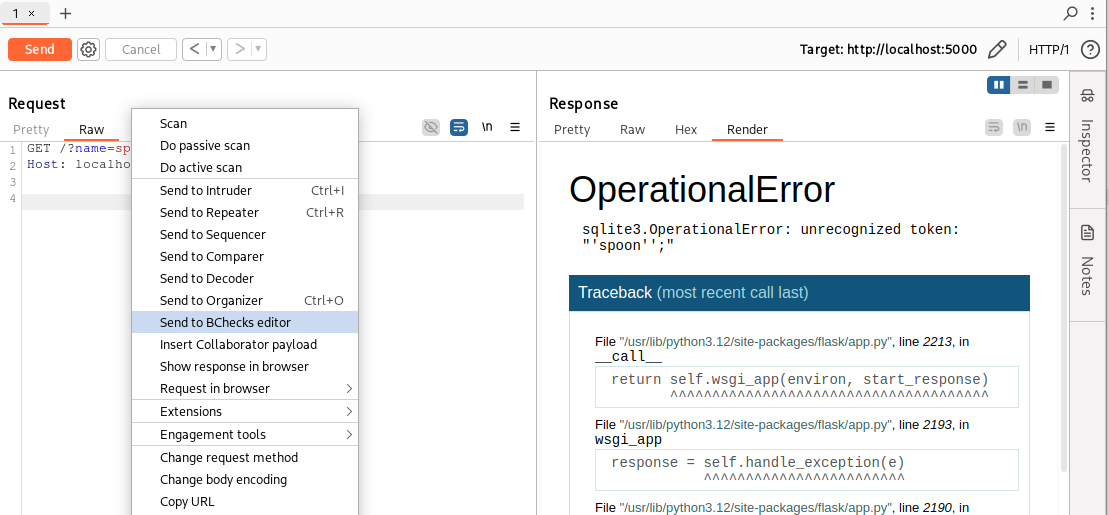The height and width of the screenshot is (515, 1109).
Task: Expand the Extensions submenu
Action: point(244,411)
